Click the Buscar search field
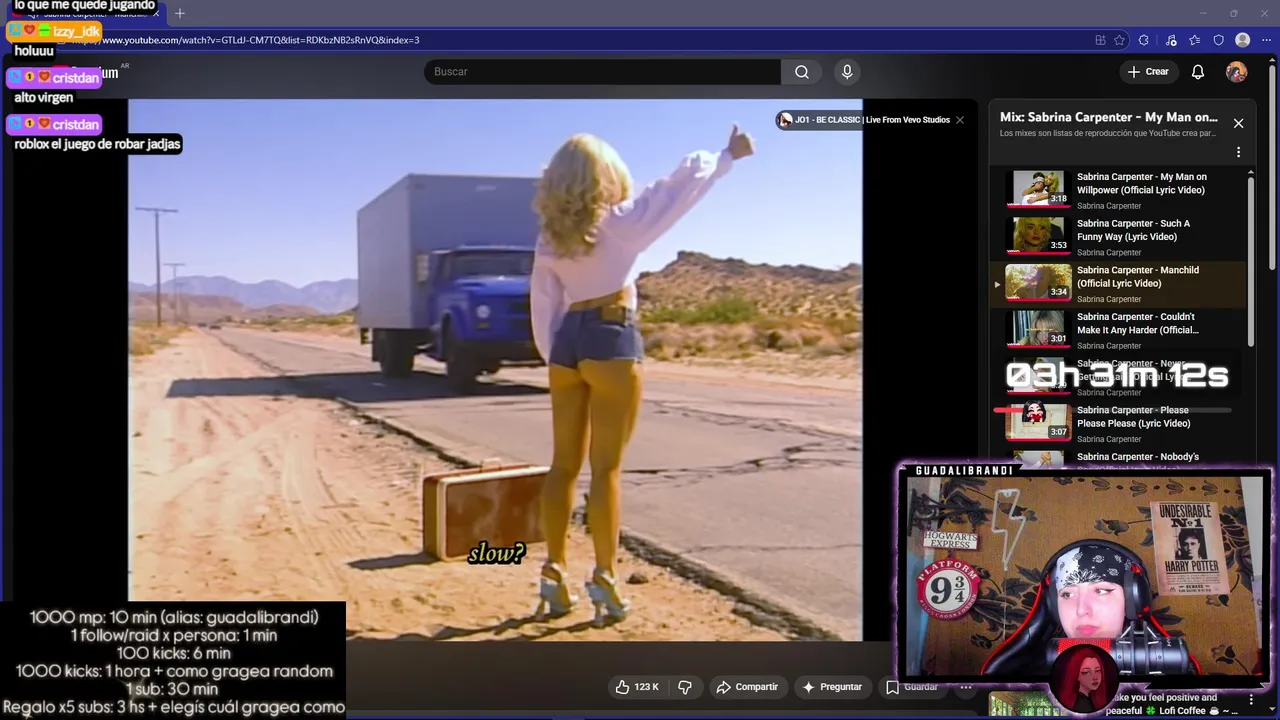The image size is (1280, 720). point(603,72)
